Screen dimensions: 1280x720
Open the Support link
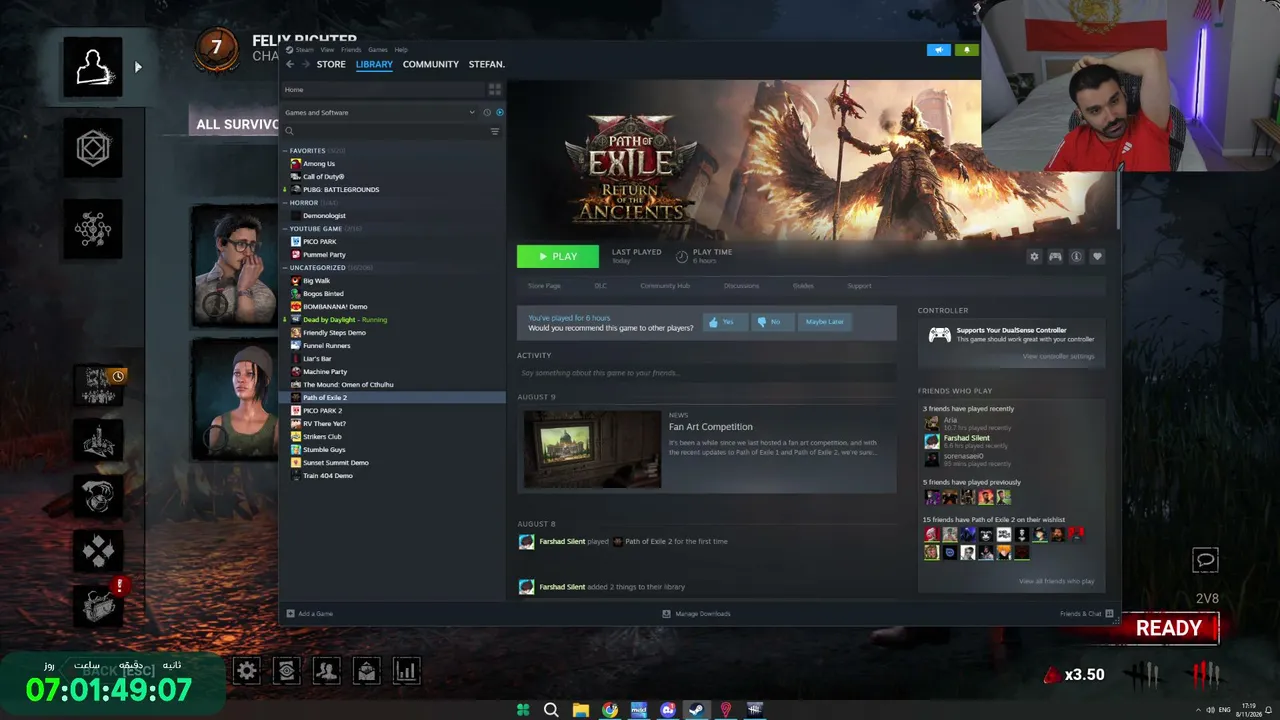pyautogui.click(x=859, y=286)
